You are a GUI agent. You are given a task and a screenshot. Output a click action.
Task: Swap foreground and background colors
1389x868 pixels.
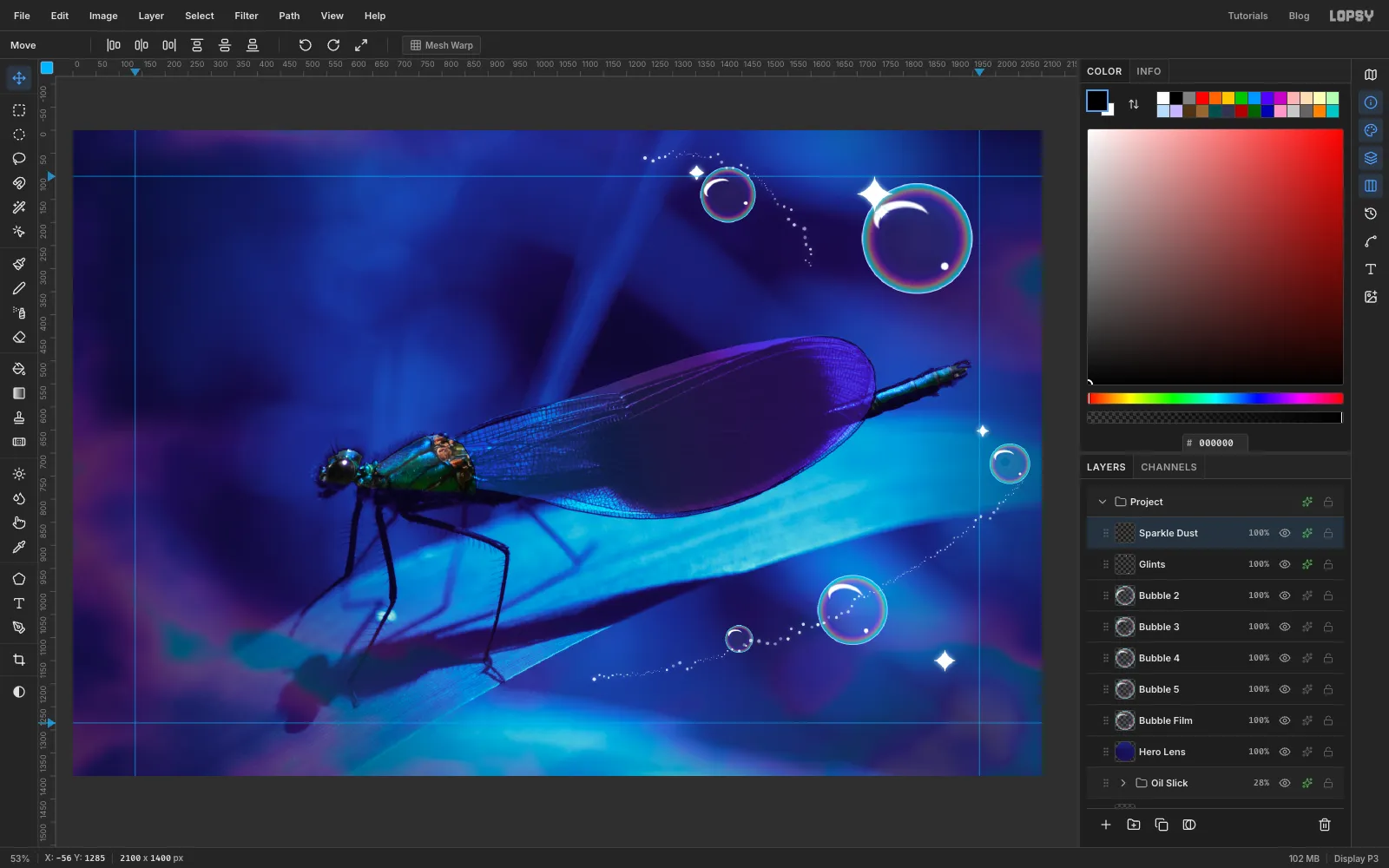point(1134,104)
